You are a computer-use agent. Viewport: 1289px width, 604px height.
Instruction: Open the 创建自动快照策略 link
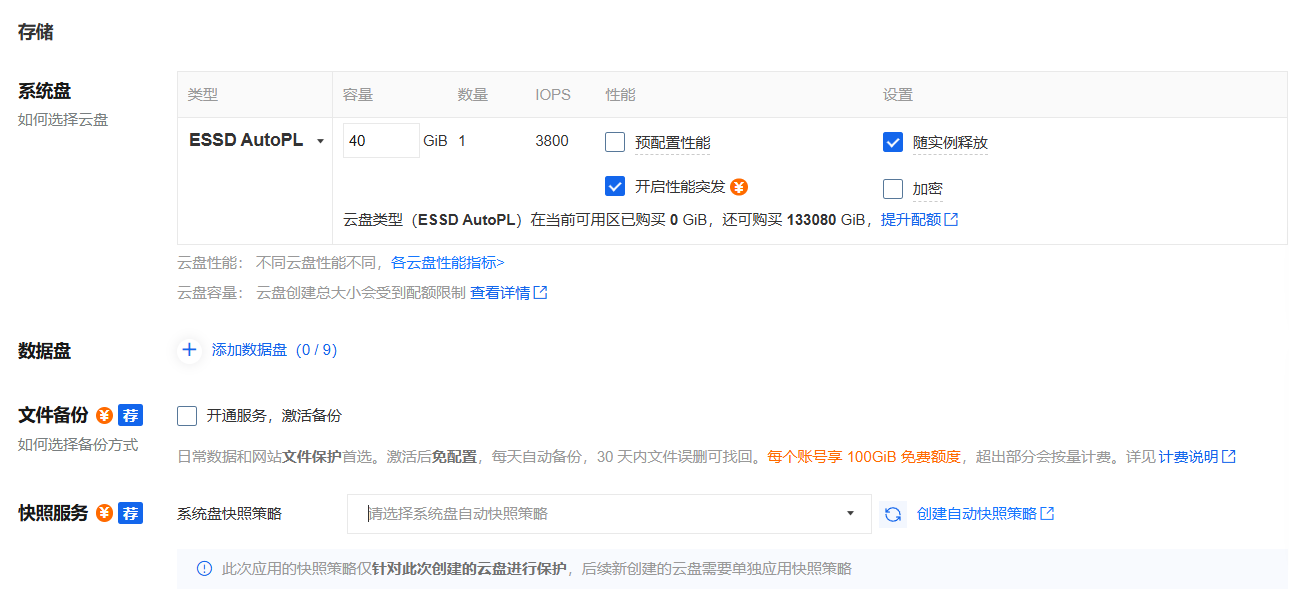point(985,514)
